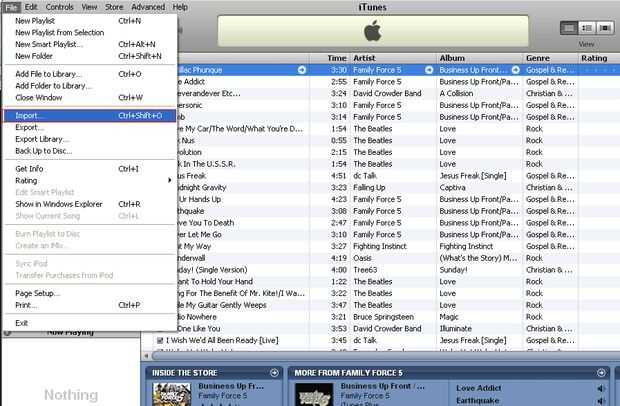Choose New Smart Playlist menu item
620x406 pixels.
click(89, 44)
